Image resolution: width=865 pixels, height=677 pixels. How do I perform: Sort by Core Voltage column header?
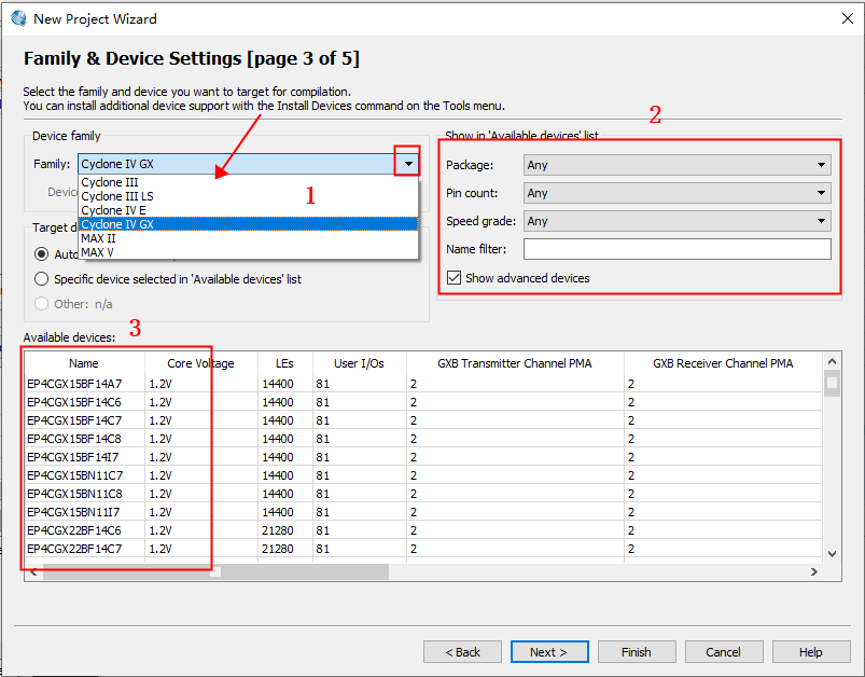point(200,363)
